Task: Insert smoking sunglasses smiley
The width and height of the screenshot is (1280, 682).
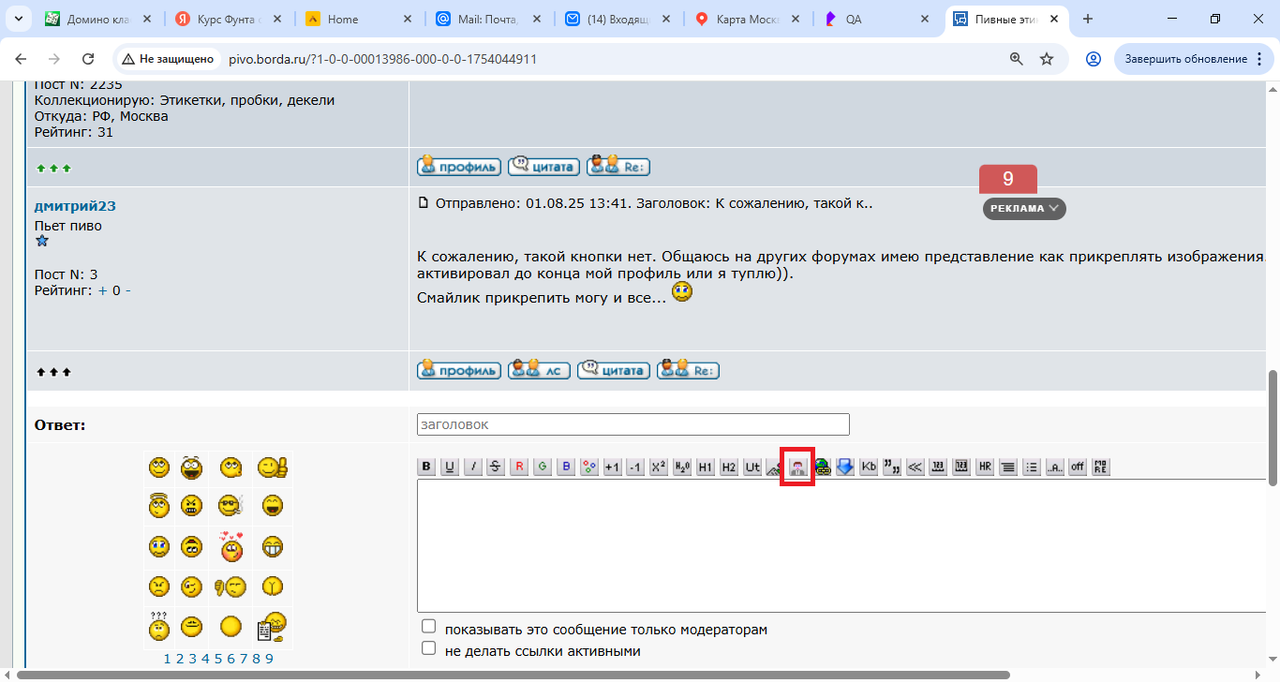Action: pyautogui.click(x=231, y=506)
